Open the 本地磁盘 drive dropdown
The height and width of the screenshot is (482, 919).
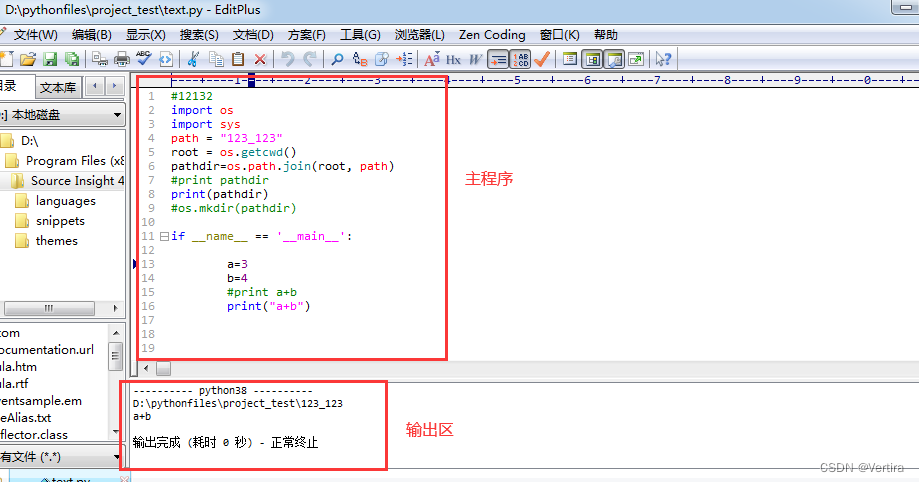[x=117, y=115]
